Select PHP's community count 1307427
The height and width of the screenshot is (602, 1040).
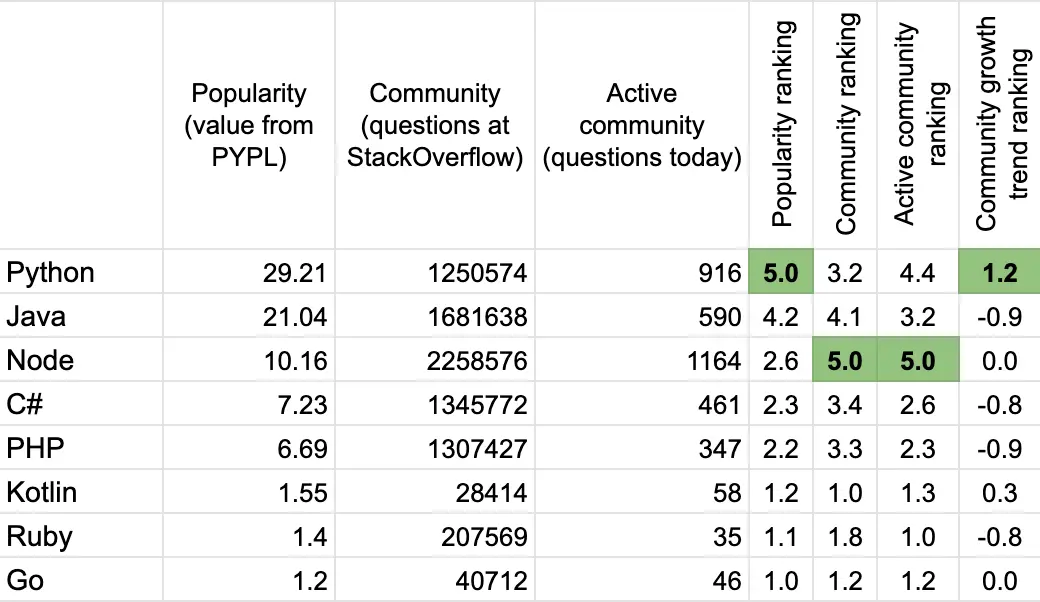point(477,449)
